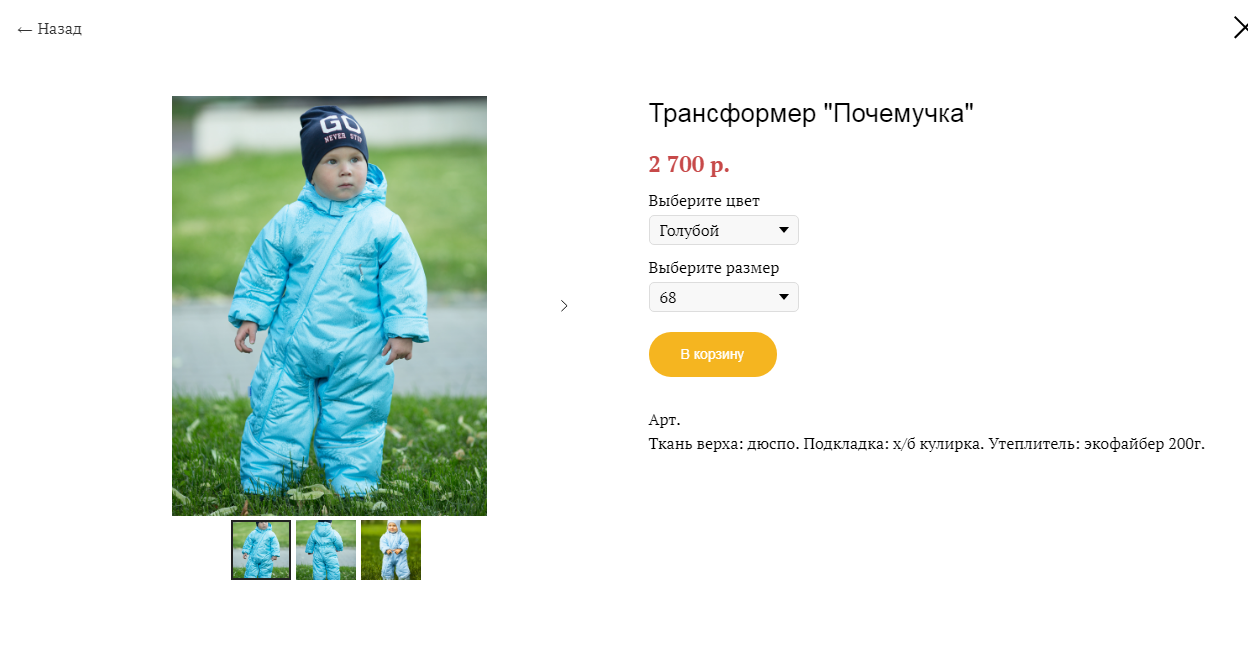
Task: Click the main product photo of child
Action: click(329, 306)
